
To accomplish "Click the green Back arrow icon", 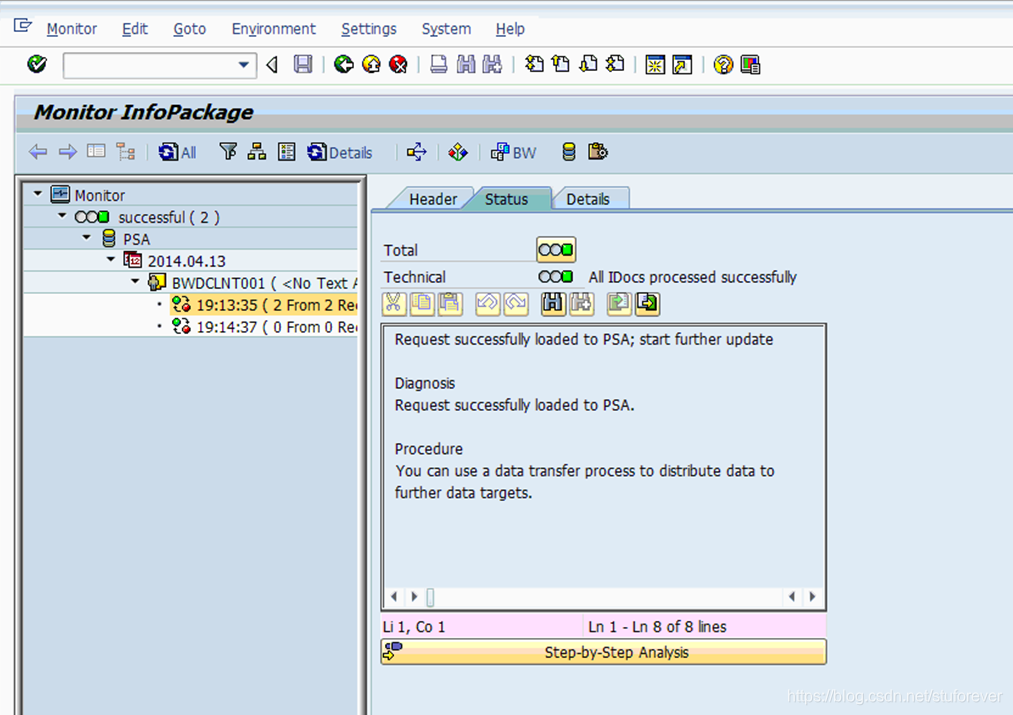I will tap(344, 64).
